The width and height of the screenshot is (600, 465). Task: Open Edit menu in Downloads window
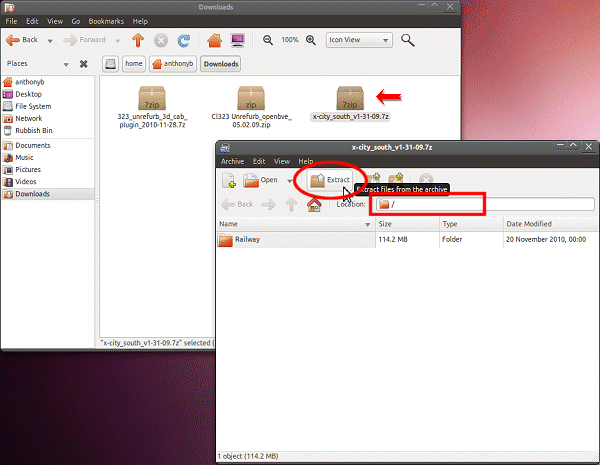32,21
